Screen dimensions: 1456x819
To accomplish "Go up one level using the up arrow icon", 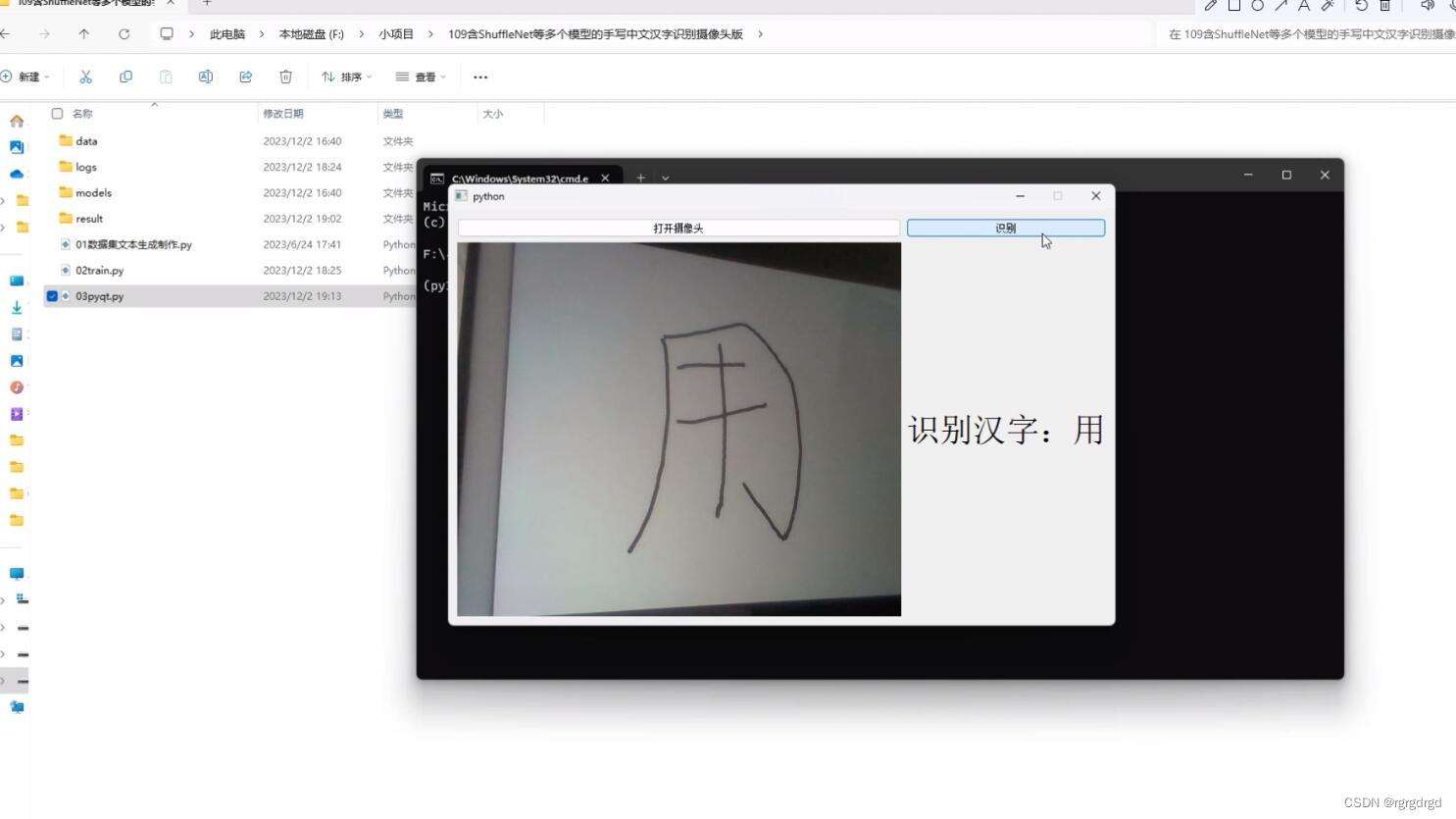I will coord(84,33).
